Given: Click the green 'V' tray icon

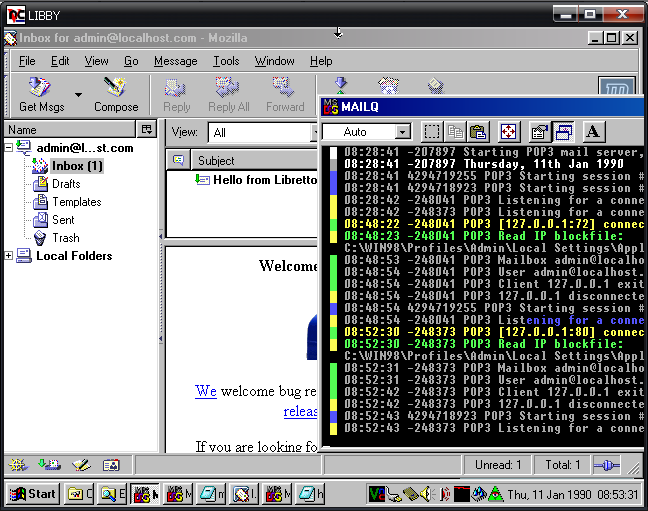Looking at the screenshot, I should click(x=376, y=494).
